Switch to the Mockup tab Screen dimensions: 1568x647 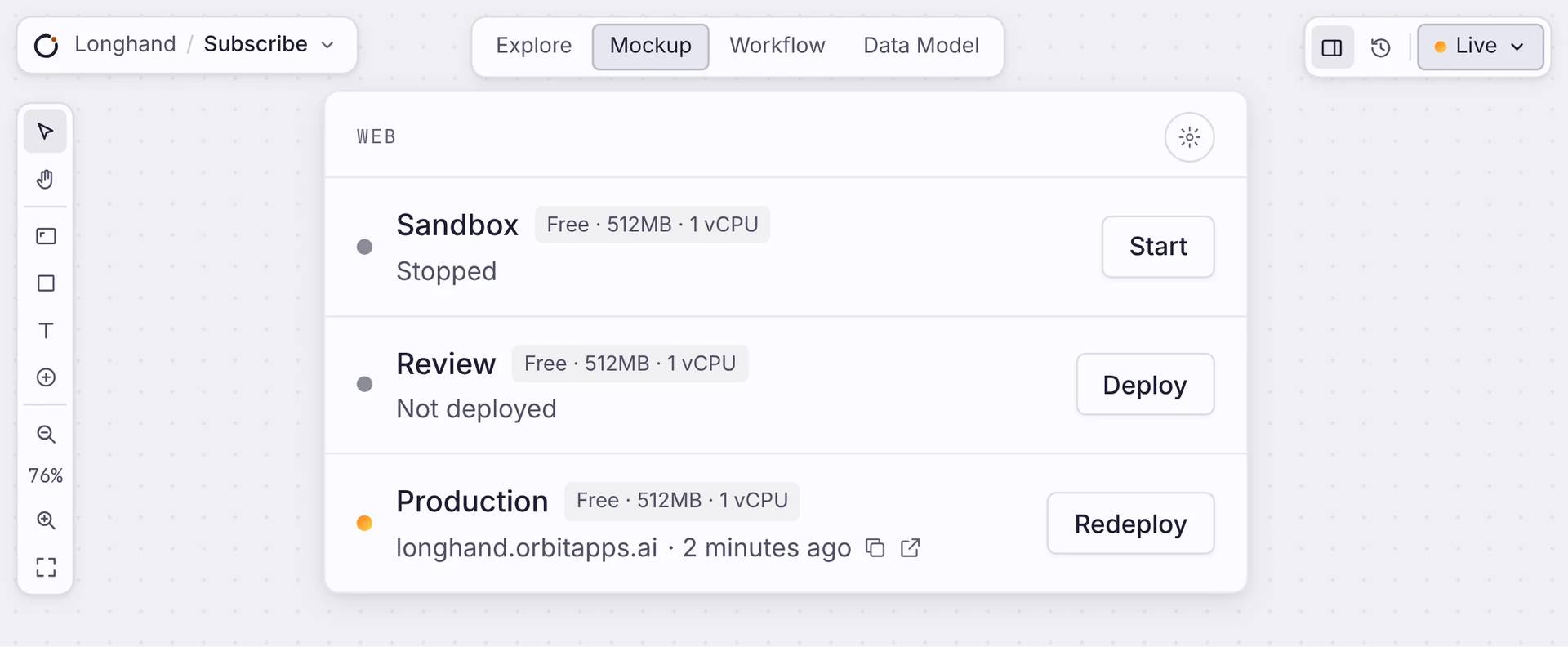click(651, 47)
